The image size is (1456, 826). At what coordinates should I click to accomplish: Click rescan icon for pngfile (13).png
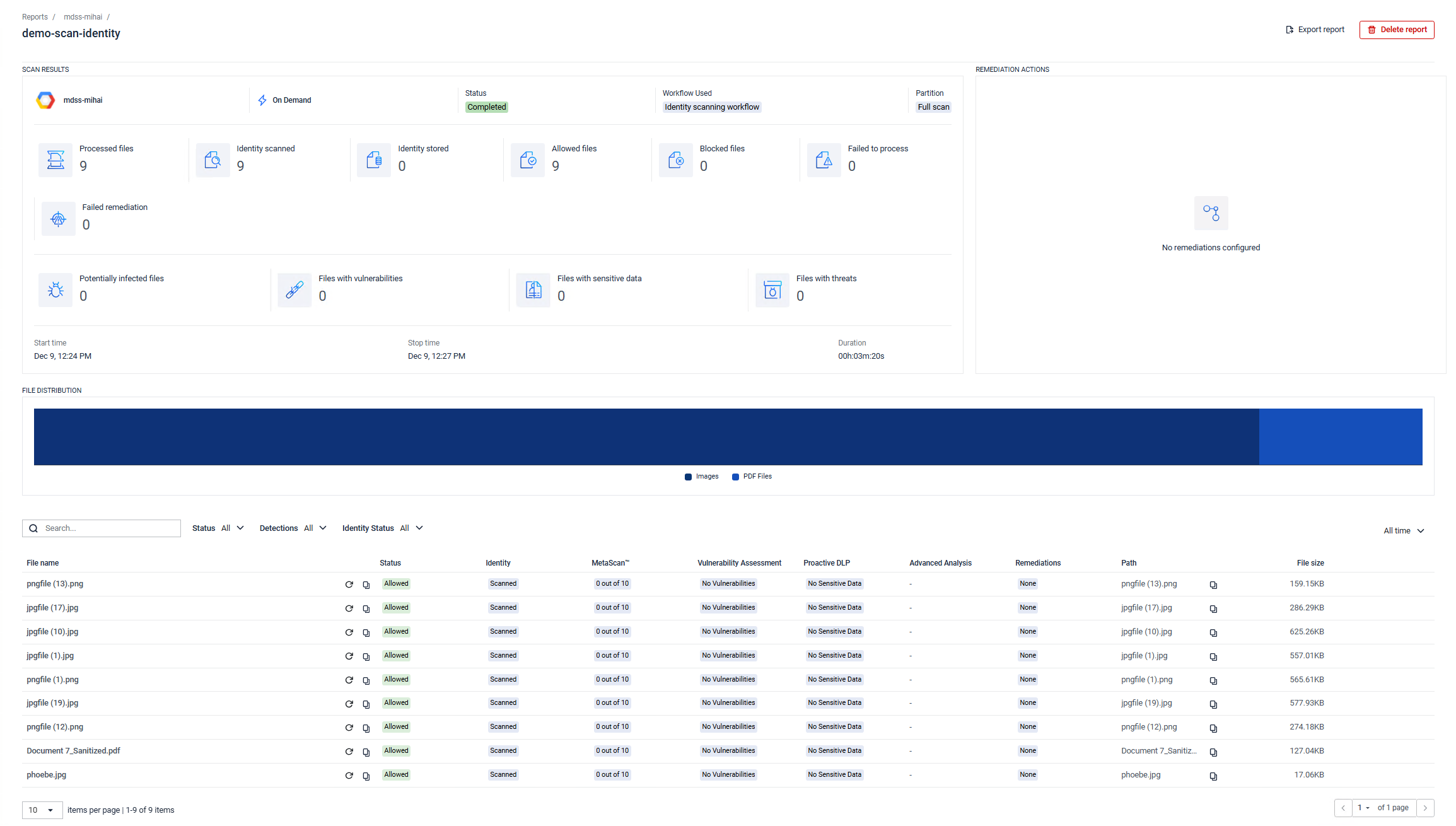(349, 585)
